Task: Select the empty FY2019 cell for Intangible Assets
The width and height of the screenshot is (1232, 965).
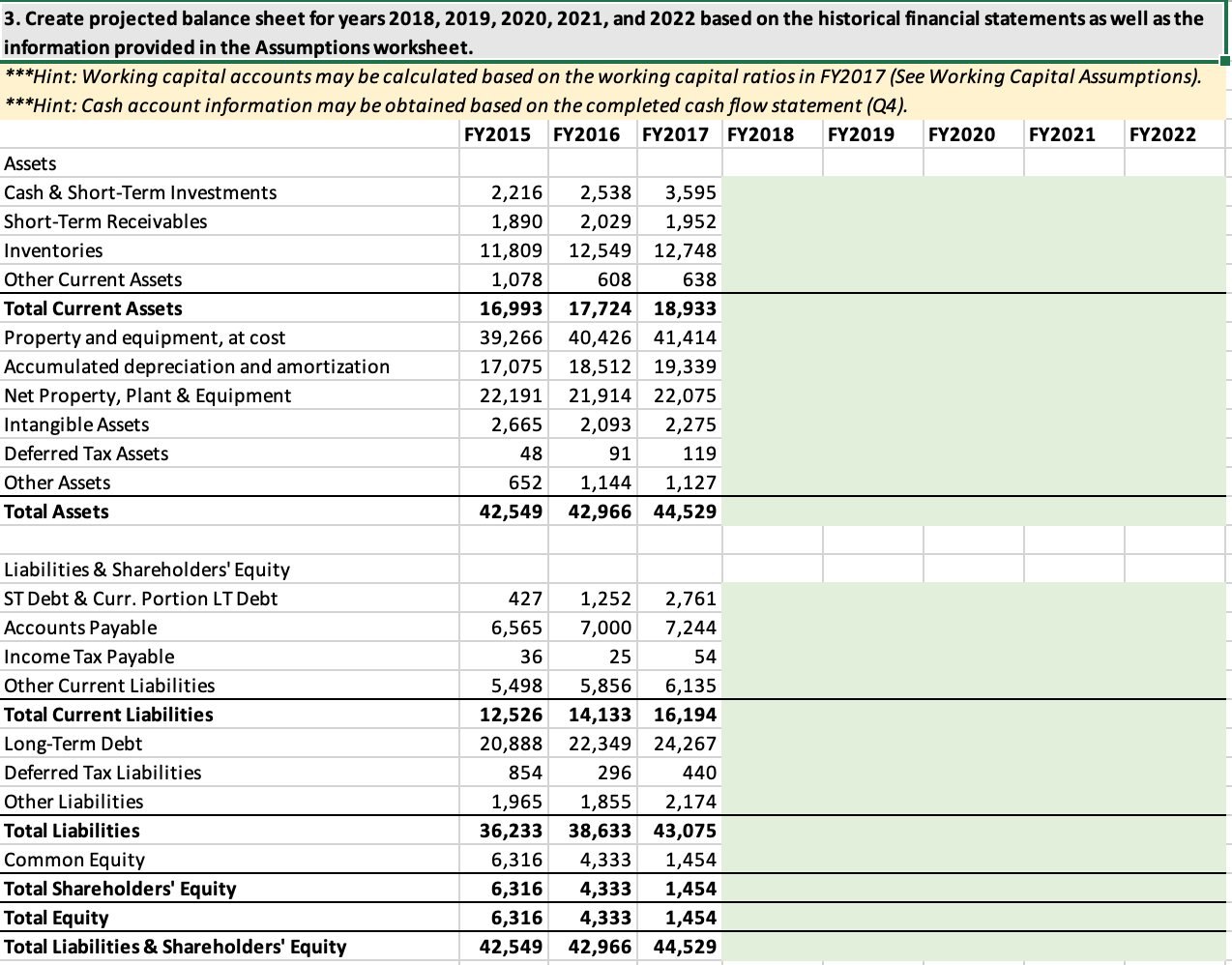Action: (x=871, y=424)
